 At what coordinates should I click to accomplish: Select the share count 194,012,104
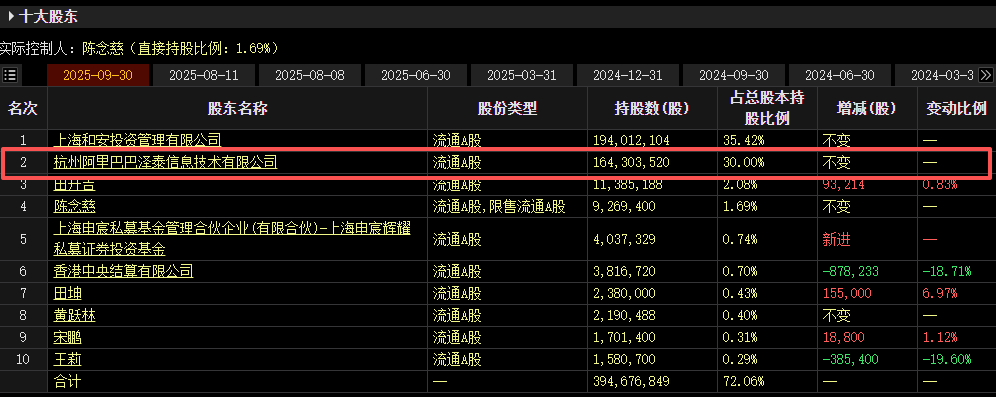point(631,140)
